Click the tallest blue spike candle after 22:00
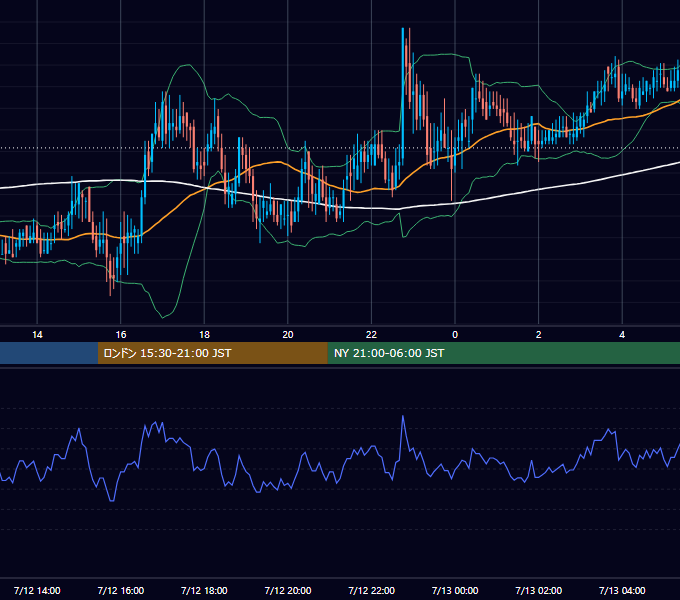The height and width of the screenshot is (600, 680). (403, 95)
